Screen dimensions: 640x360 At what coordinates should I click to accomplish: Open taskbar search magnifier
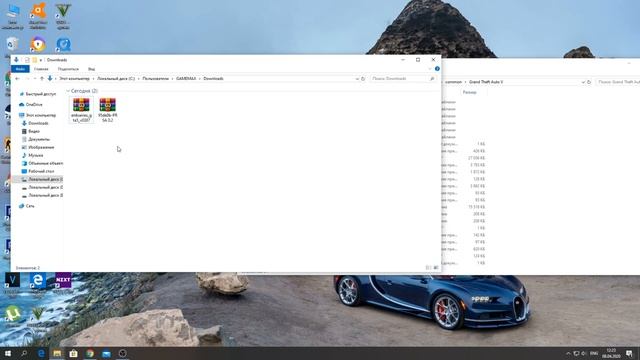click(24, 353)
